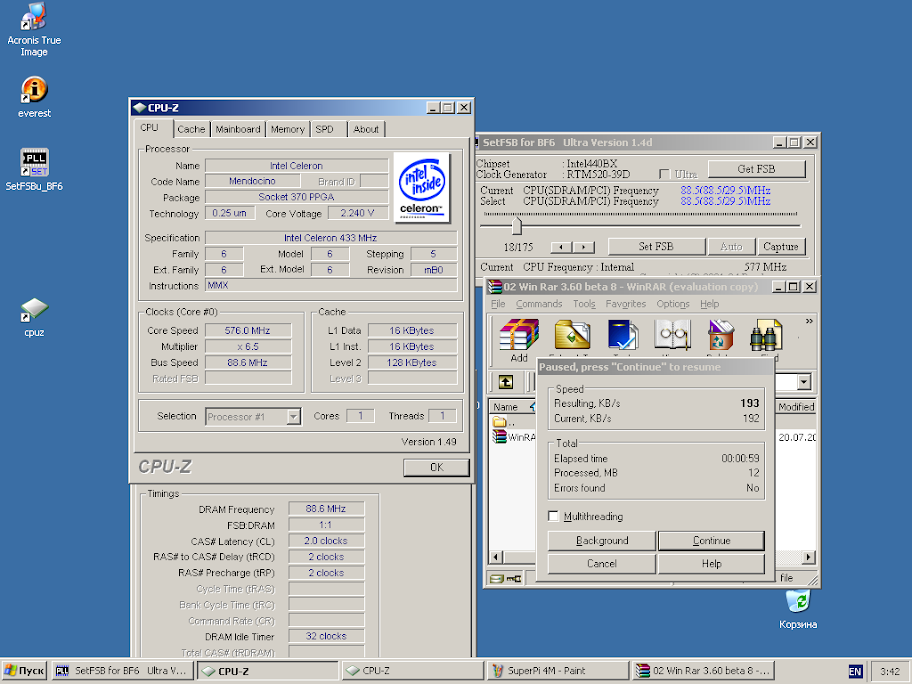Click the Auto button in SetFSB
The height and width of the screenshot is (684, 912).
[x=731, y=247]
